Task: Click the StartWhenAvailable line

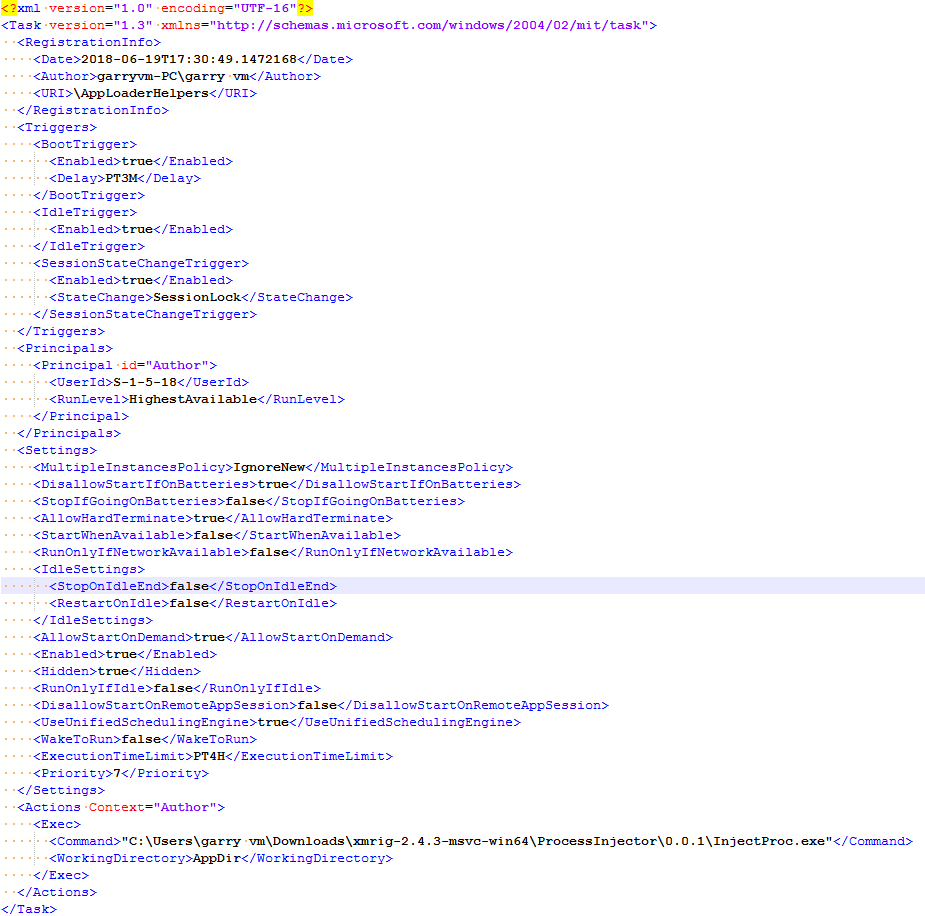Action: pyautogui.click(x=217, y=536)
